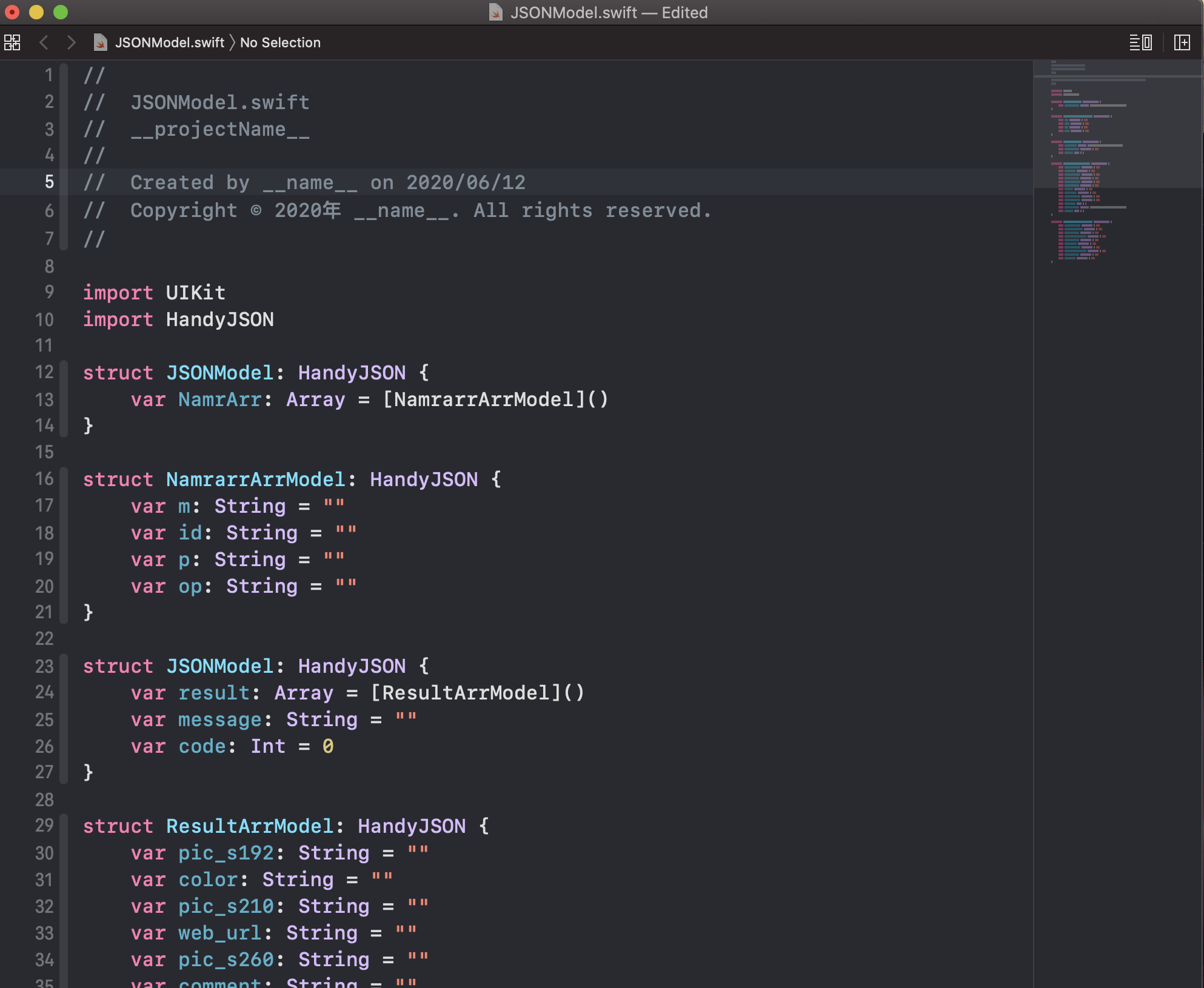Click variable 'color' on line 31

[208, 879]
